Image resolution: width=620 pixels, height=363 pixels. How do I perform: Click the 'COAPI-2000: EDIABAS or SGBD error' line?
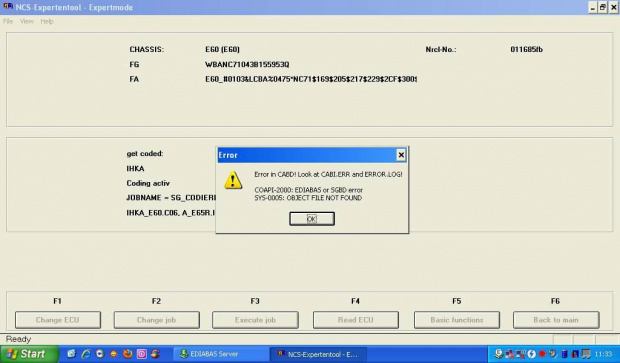[x=308, y=190]
